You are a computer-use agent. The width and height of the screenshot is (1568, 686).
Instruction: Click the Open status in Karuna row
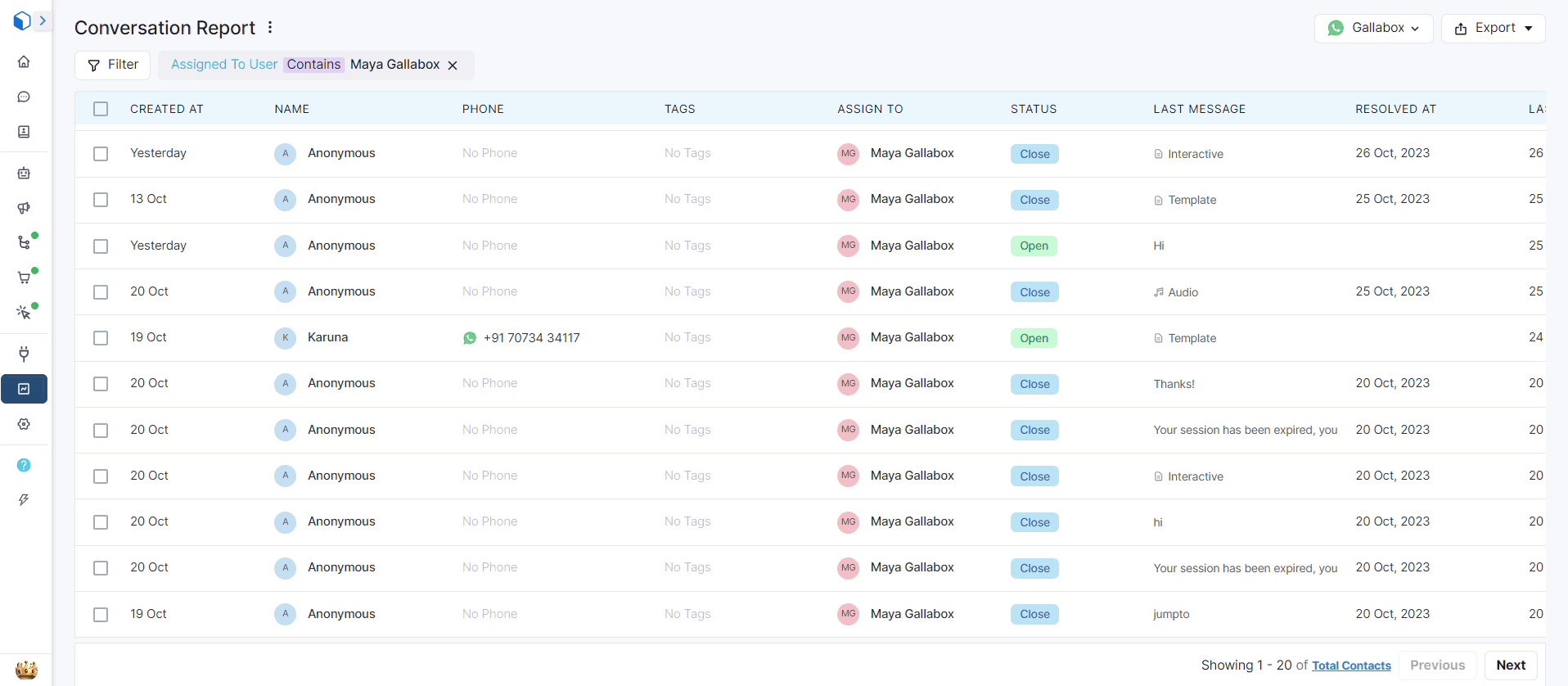1034,338
